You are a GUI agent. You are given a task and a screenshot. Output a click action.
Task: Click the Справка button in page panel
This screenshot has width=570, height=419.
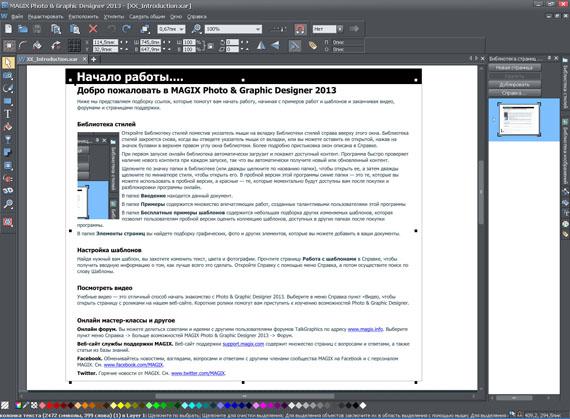click(x=514, y=93)
